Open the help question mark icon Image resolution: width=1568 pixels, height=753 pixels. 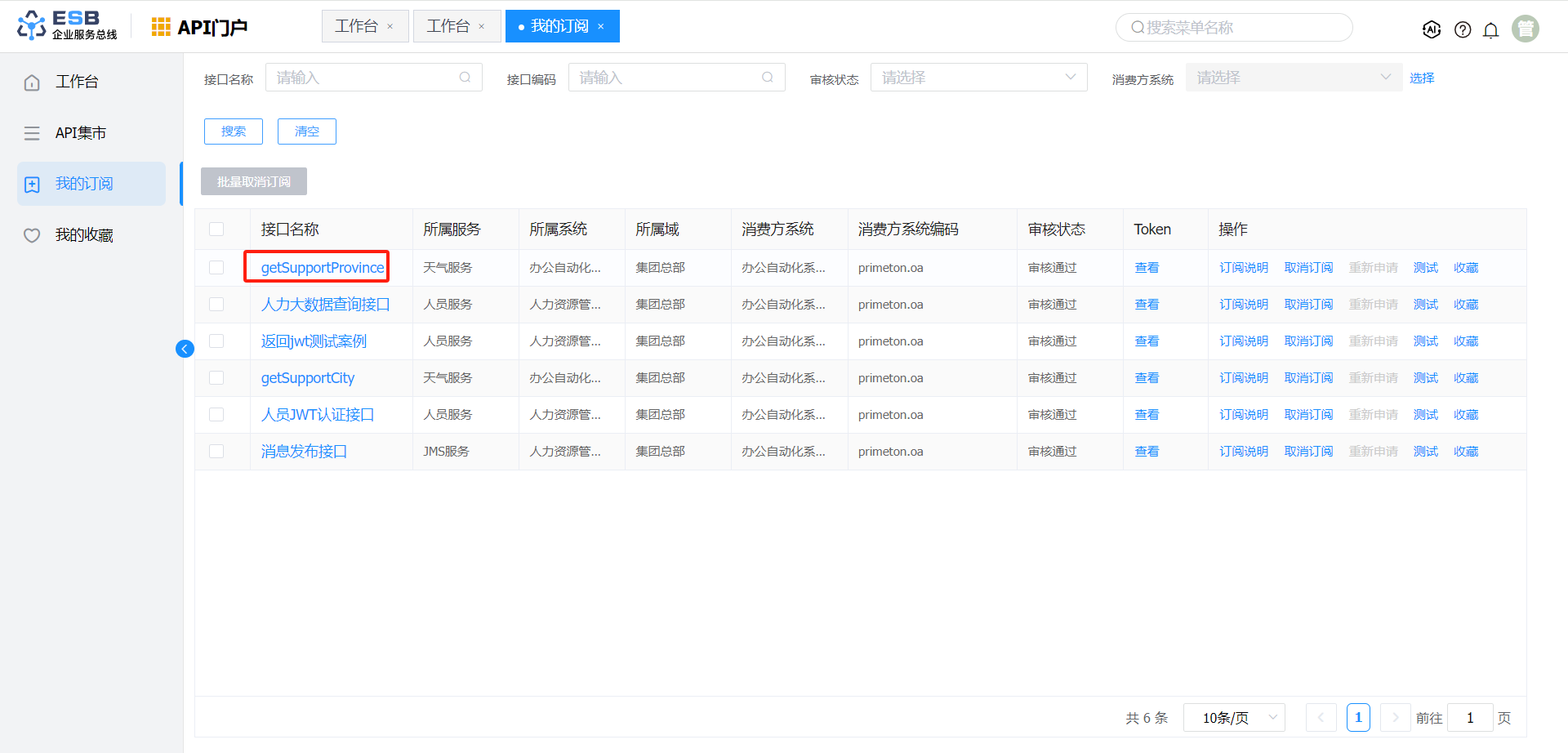pyautogui.click(x=1463, y=29)
